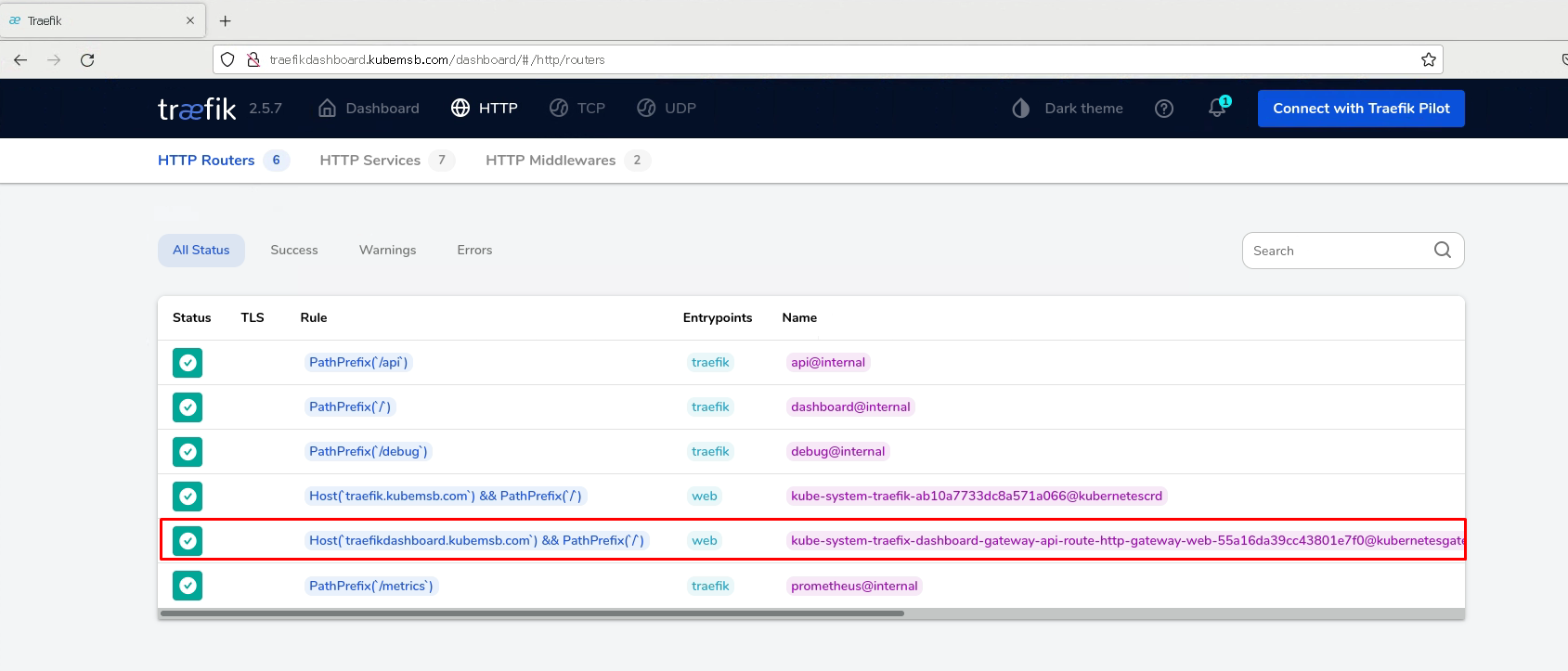Toggle the Dark theme switch

coord(1067,109)
